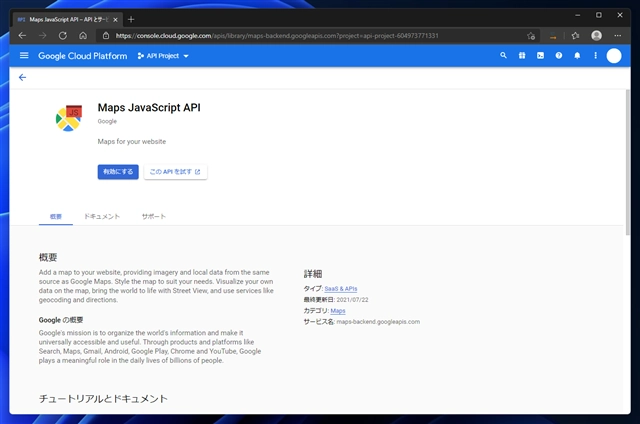The height and width of the screenshot is (424, 640).
Task: Click the Google Cloud Platform logo text
Action: 82,56
